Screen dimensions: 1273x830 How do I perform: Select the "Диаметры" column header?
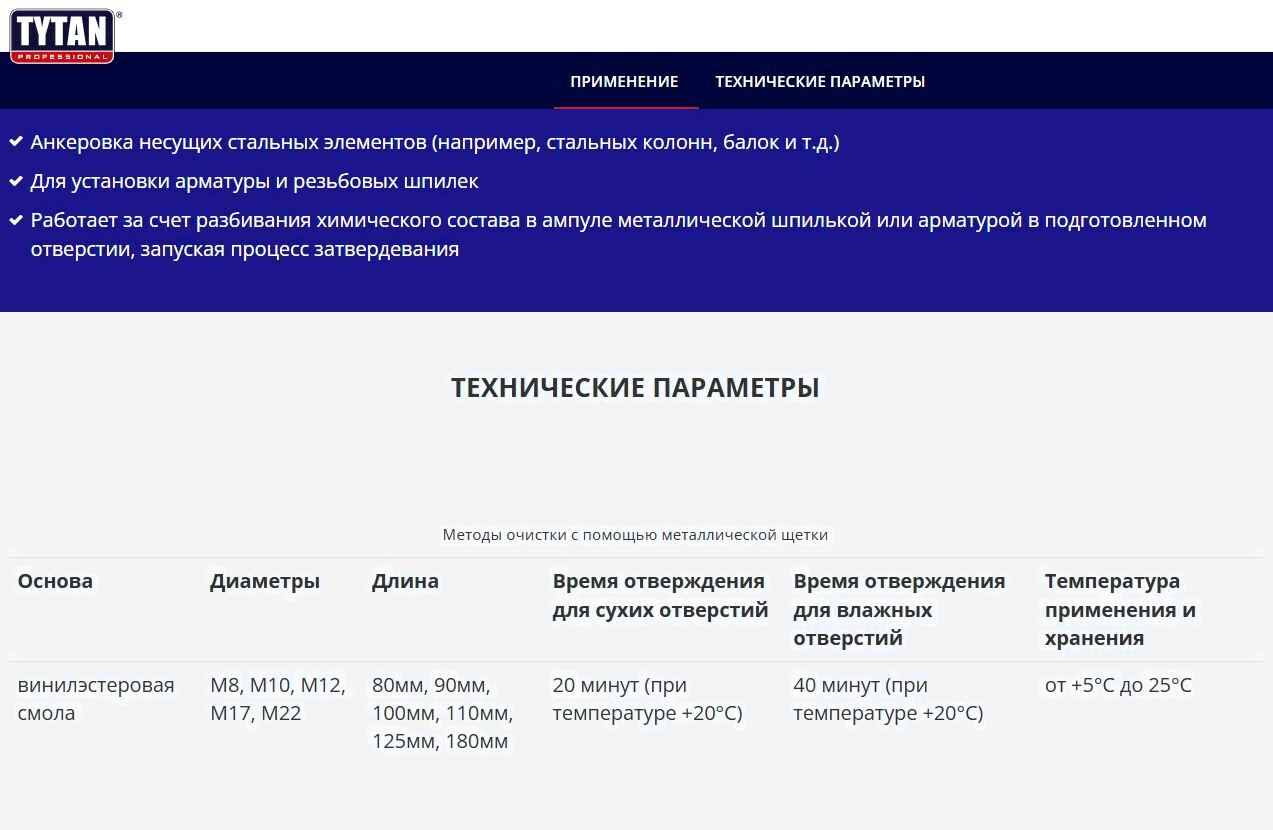[x=265, y=581]
